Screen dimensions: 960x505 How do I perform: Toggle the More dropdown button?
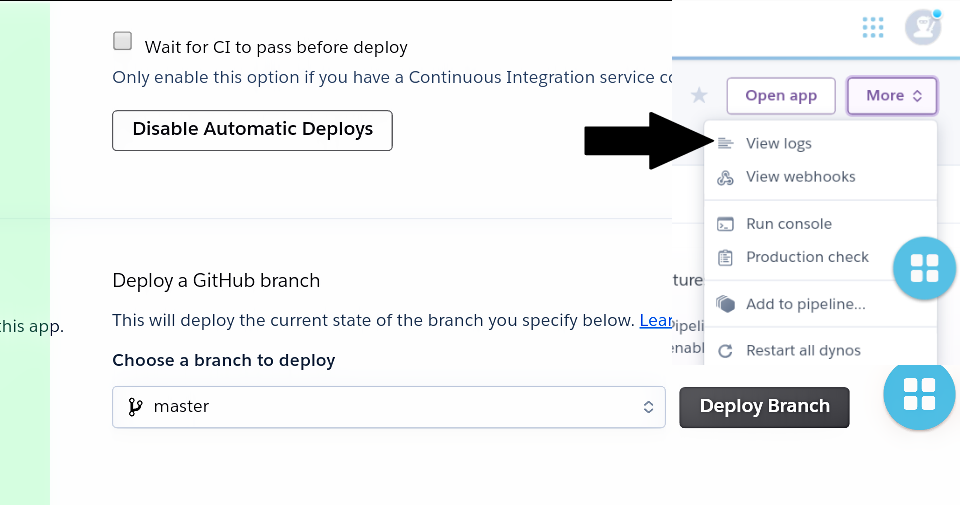point(892,95)
